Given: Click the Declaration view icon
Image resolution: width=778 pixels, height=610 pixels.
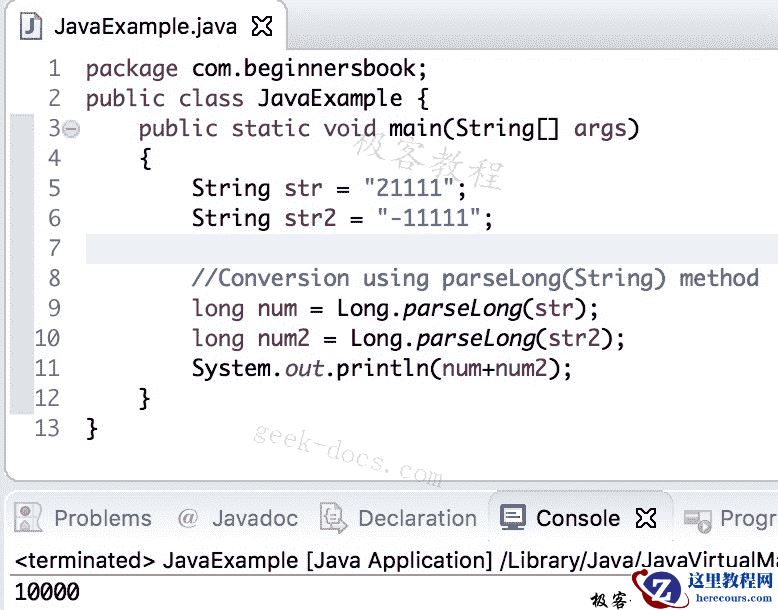Looking at the screenshot, I should coord(333,518).
